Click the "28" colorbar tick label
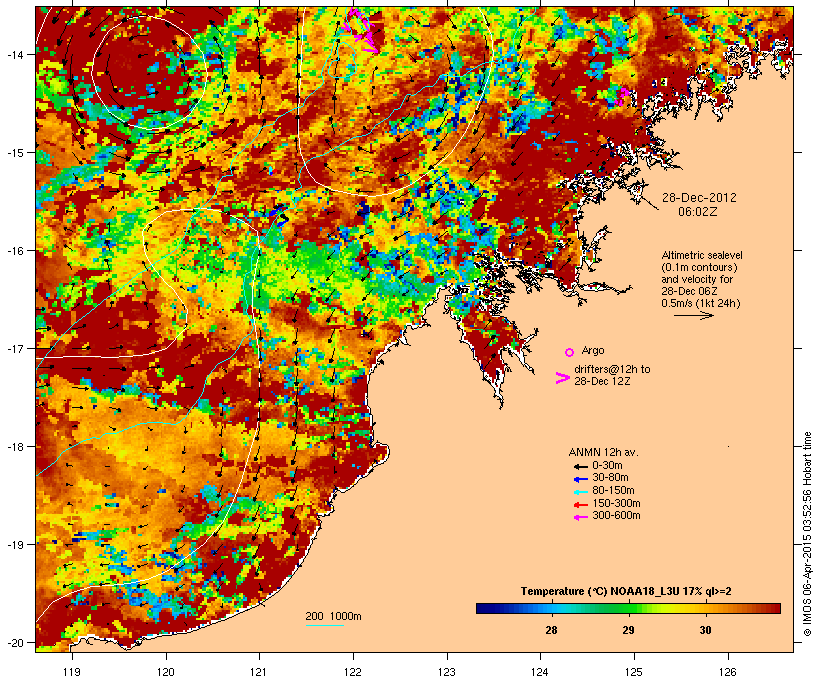The height and width of the screenshot is (680, 820). 551,630
